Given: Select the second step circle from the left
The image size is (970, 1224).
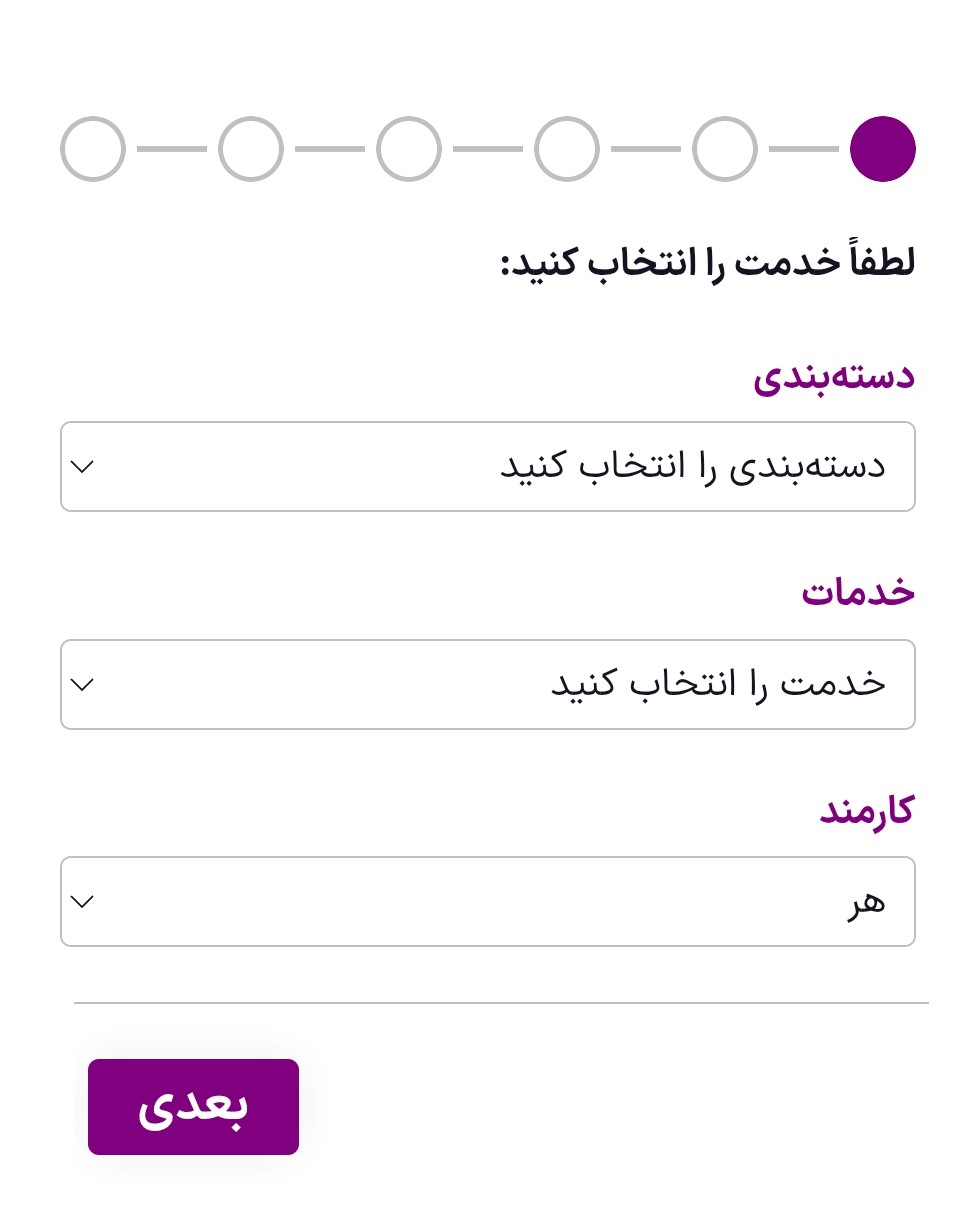Looking at the screenshot, I should pos(251,149).
